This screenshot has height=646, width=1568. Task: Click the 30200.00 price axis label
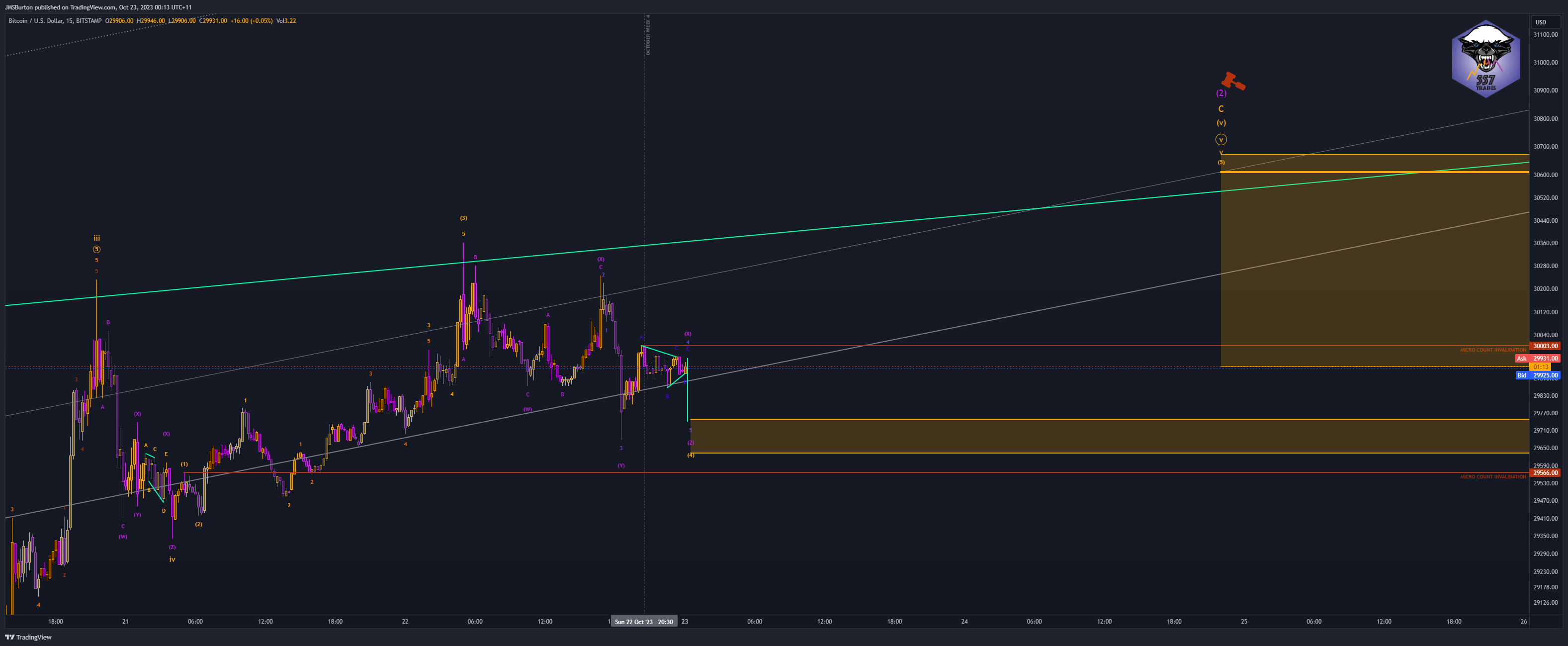tap(1546, 288)
